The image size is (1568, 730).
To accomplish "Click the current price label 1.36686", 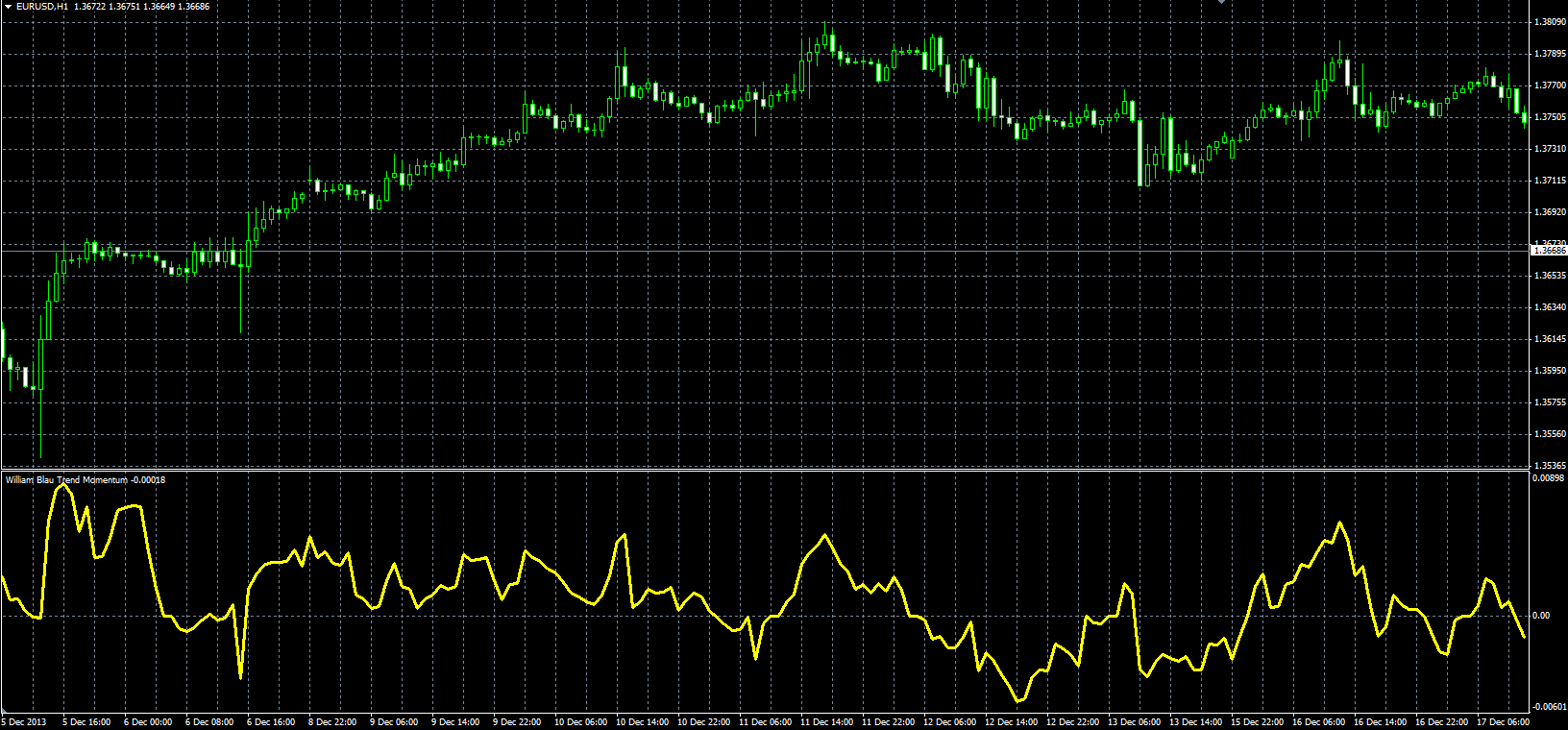I will click(x=1549, y=250).
